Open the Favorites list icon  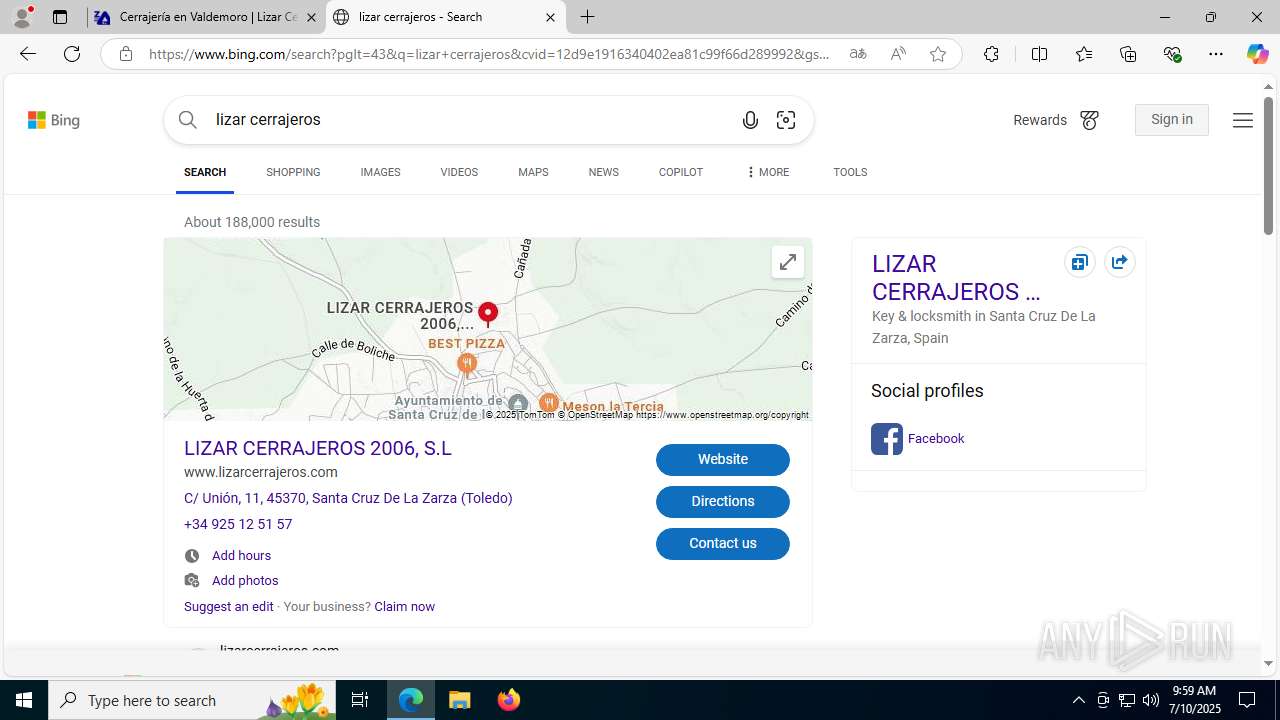(1084, 54)
